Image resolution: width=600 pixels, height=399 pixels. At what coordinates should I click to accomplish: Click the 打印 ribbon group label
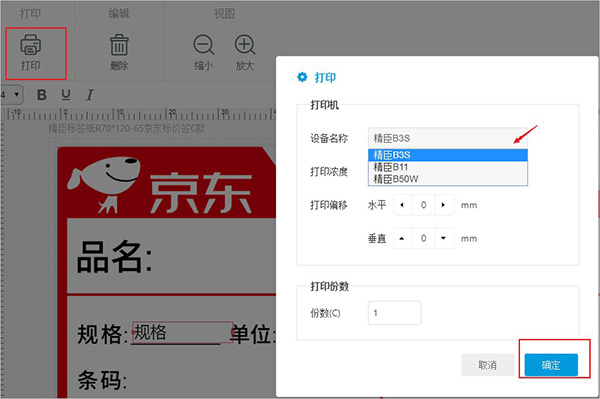pos(30,14)
